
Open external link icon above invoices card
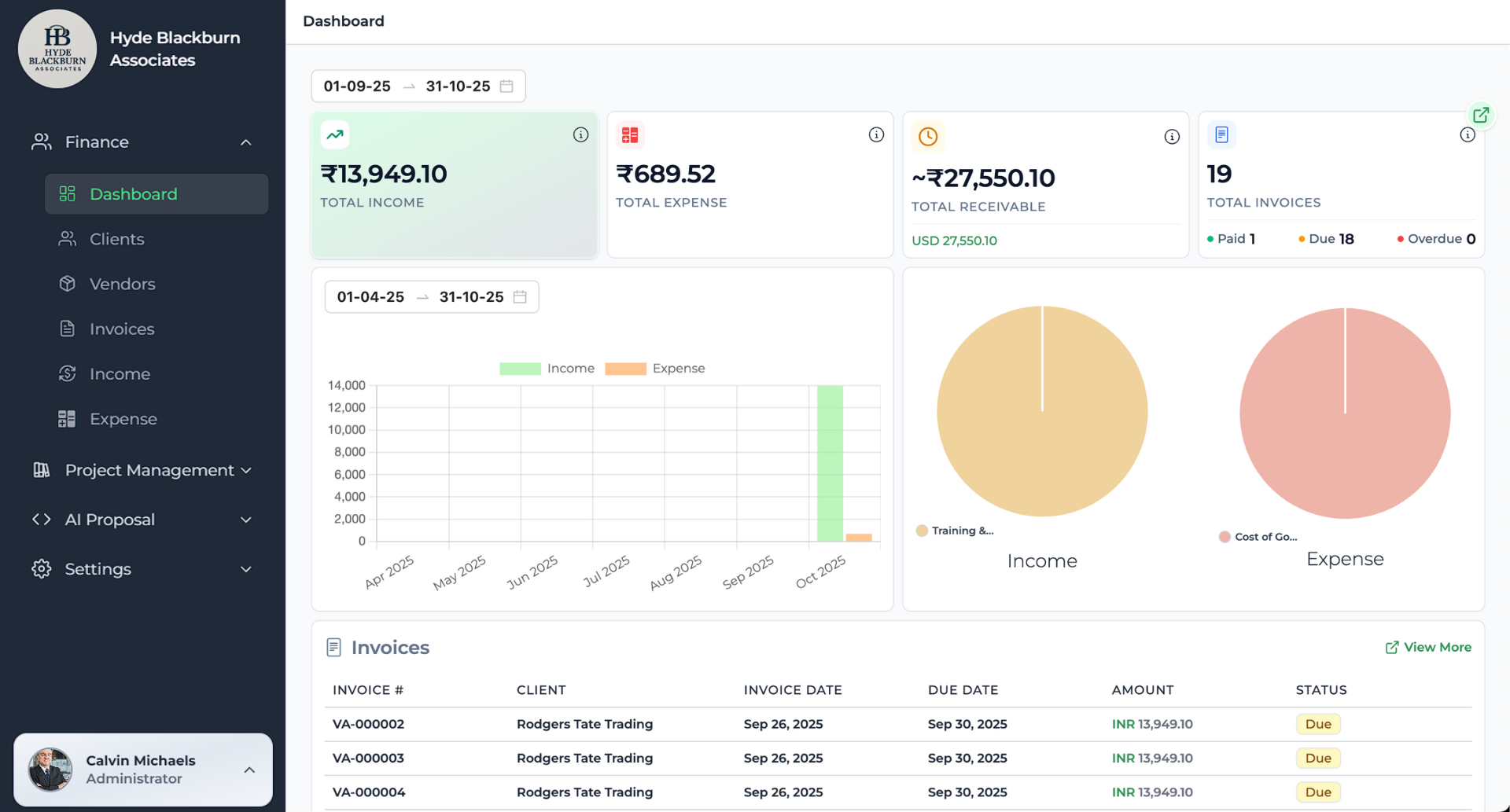1480,116
